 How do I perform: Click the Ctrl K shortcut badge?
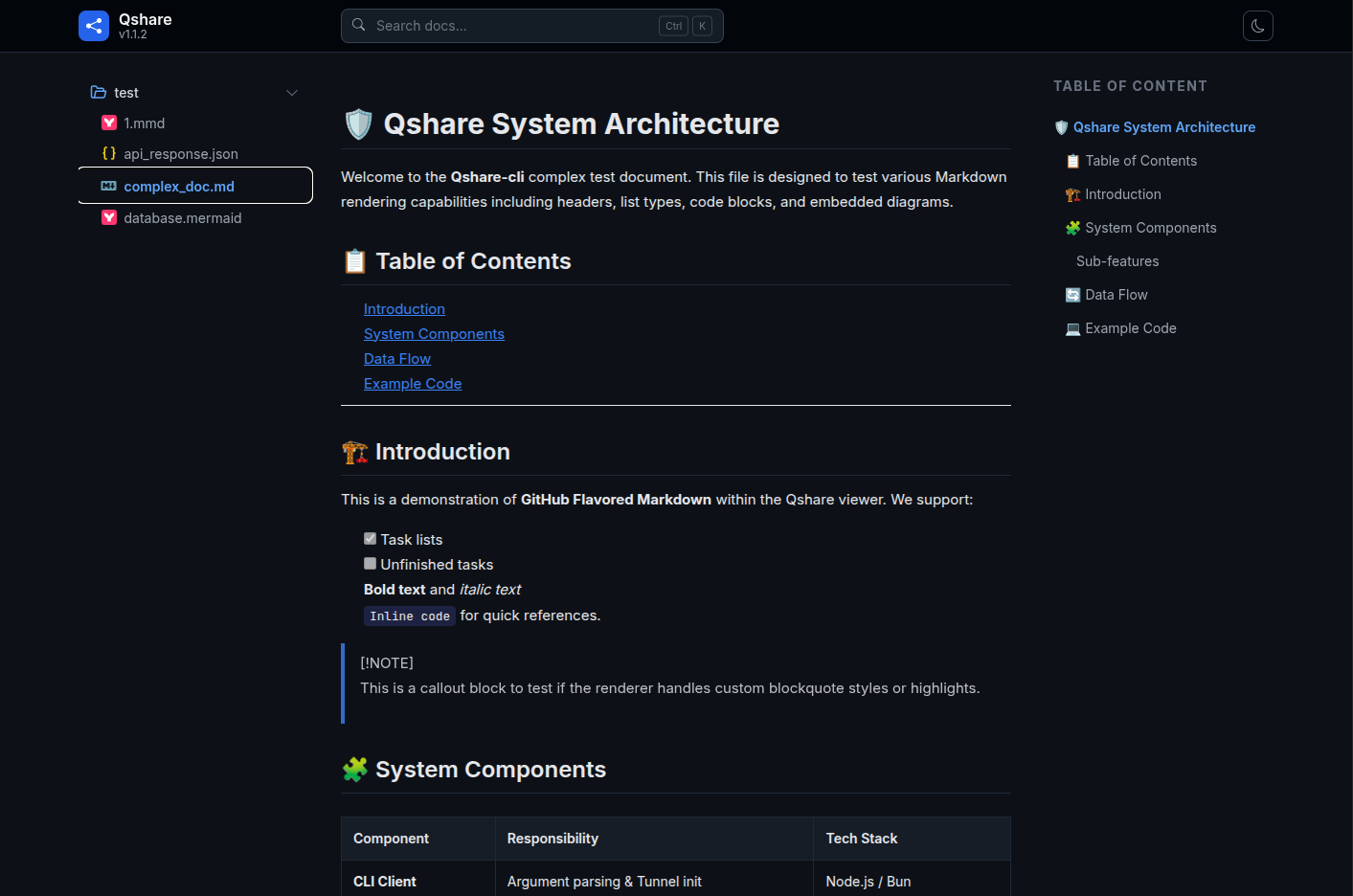coord(686,26)
